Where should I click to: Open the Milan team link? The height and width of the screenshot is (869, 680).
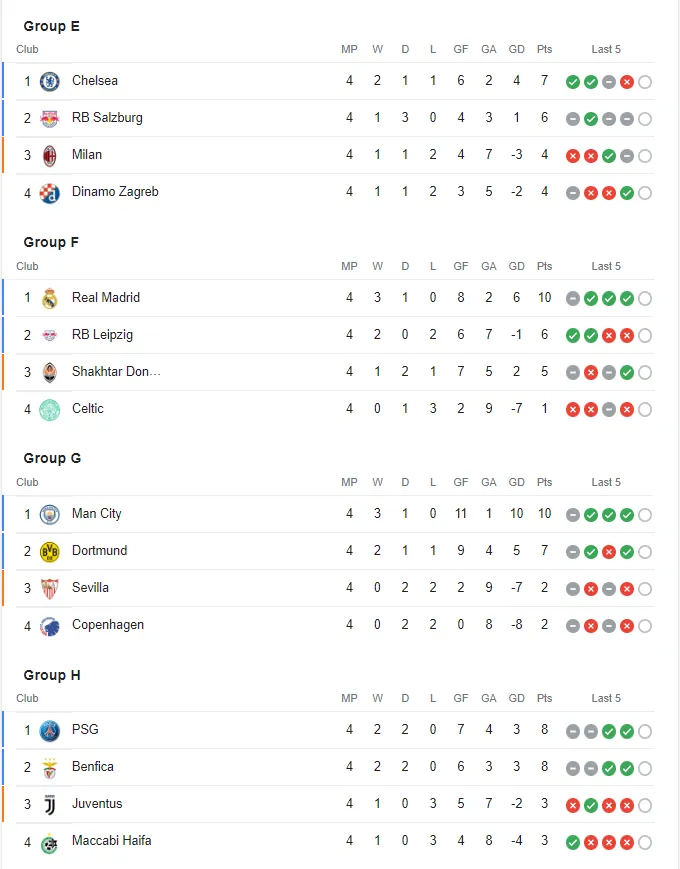(x=87, y=155)
